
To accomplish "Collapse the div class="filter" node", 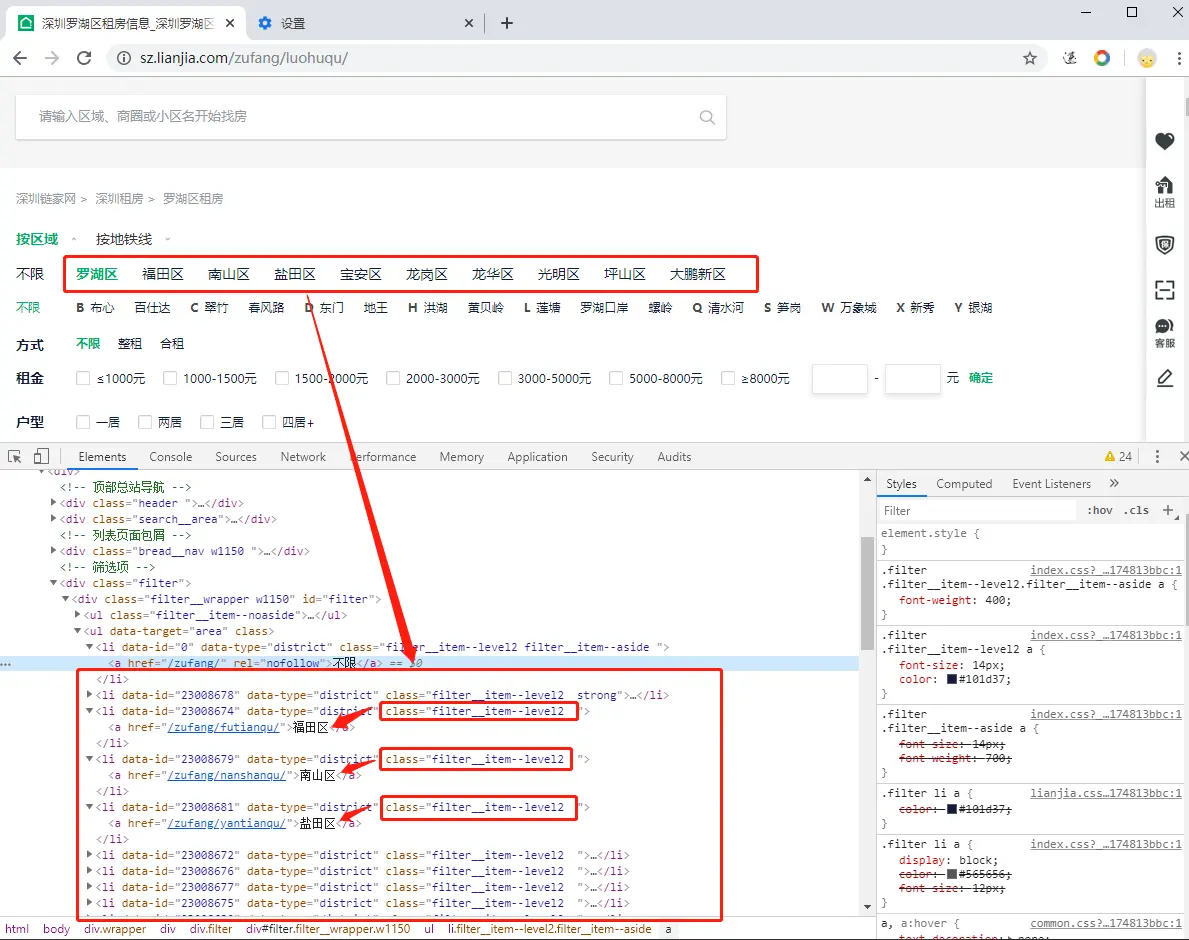I will tap(53, 583).
